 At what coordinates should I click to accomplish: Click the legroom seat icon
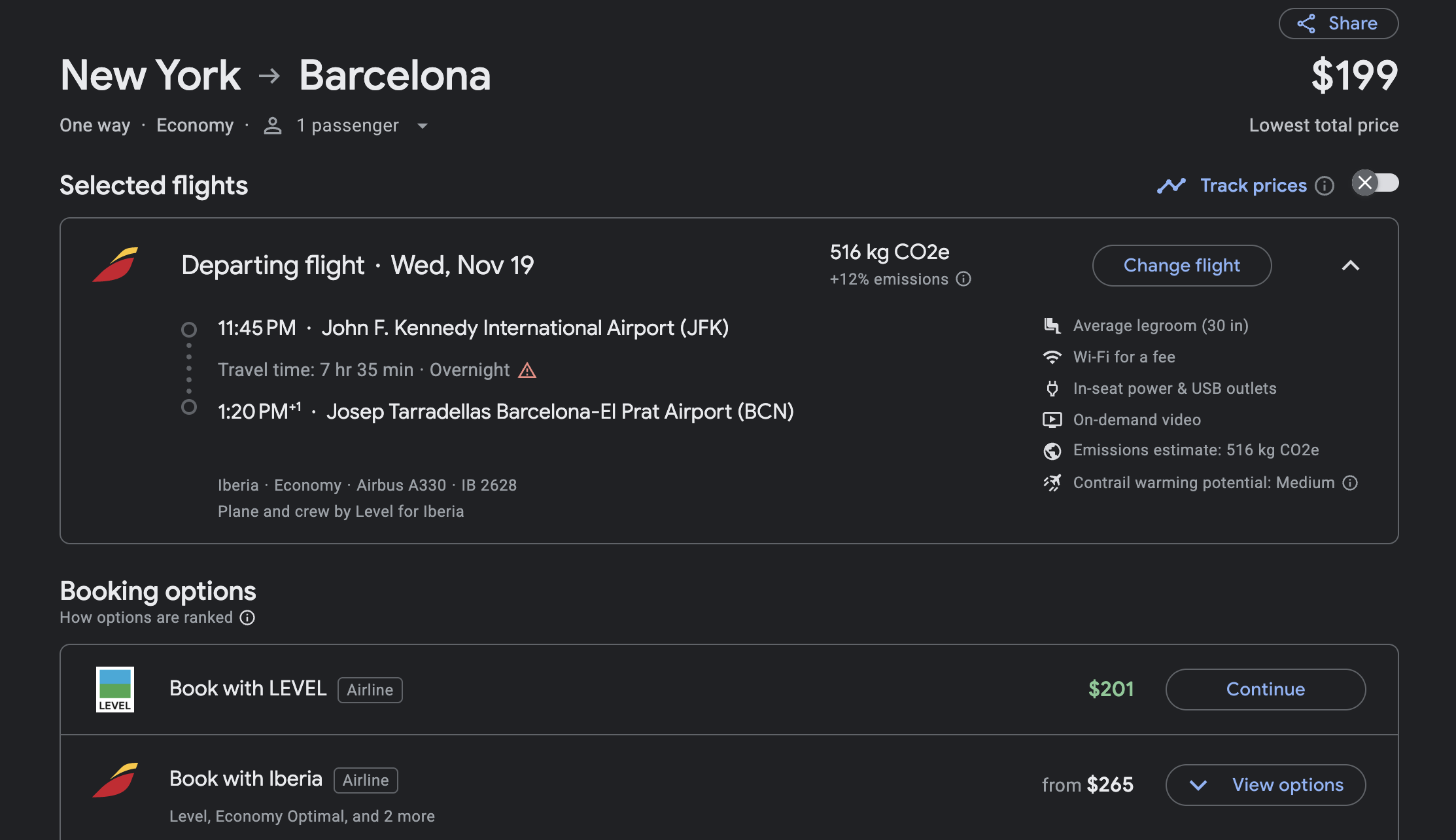click(1052, 326)
